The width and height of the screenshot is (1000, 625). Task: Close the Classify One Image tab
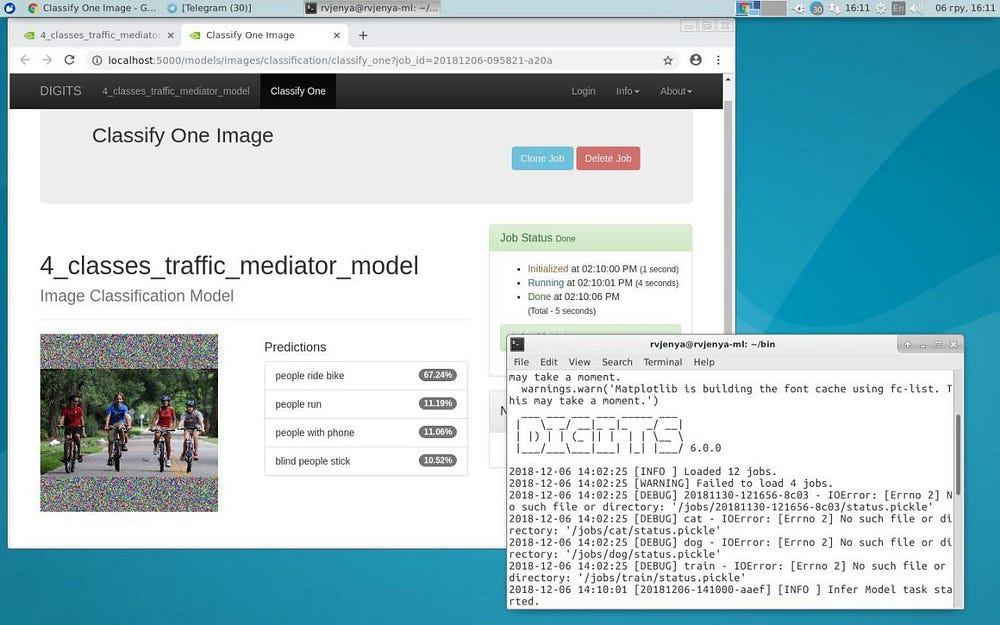pyautogui.click(x=337, y=36)
